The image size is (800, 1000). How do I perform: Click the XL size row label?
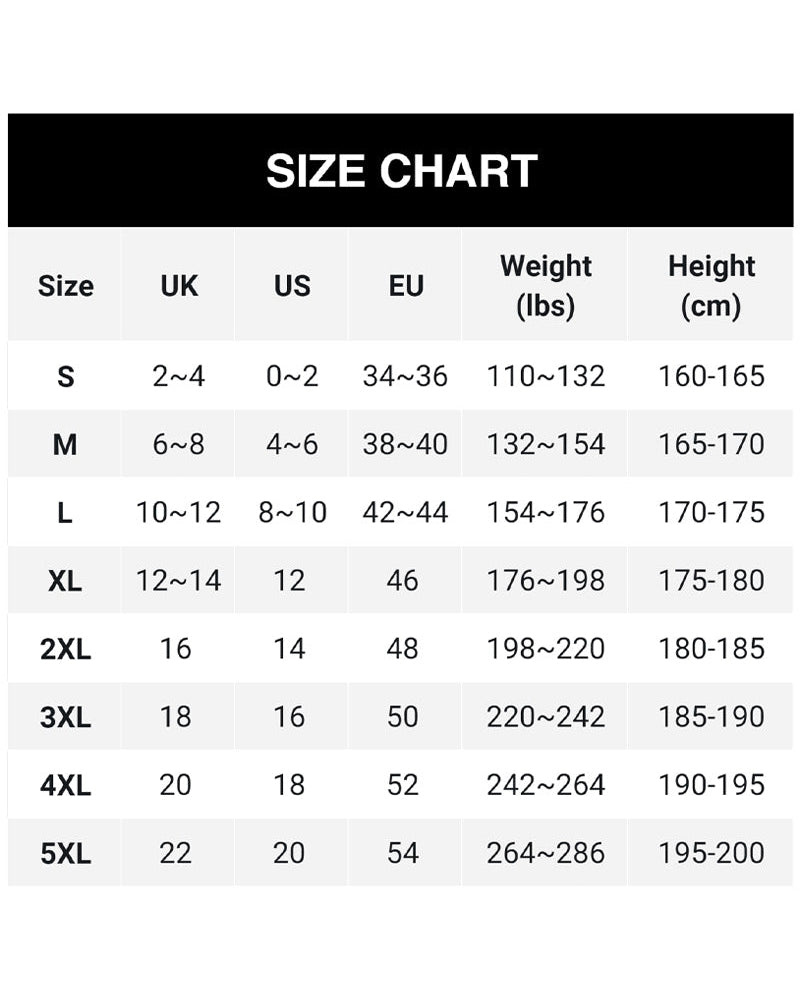click(65, 581)
